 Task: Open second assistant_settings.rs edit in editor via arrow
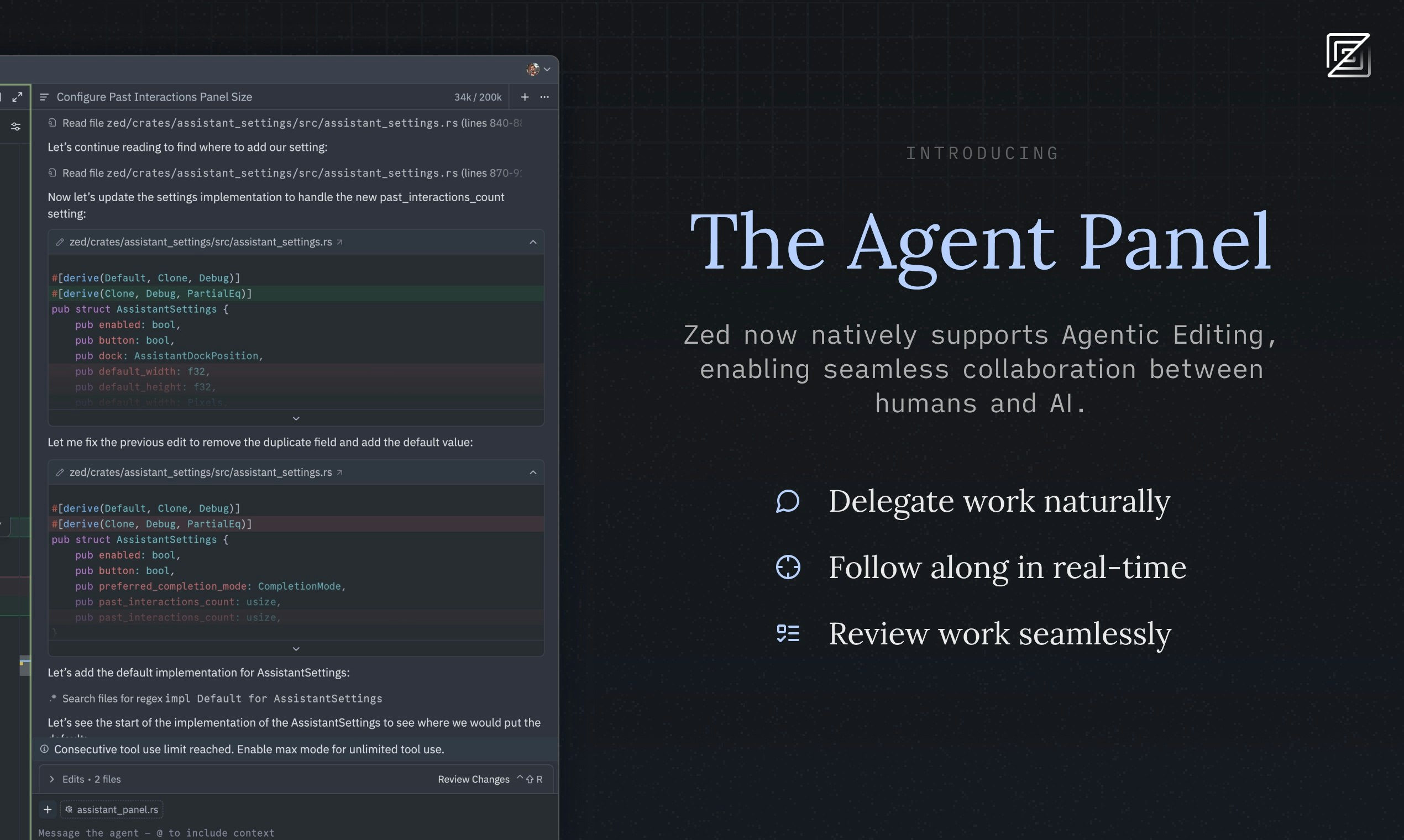pyautogui.click(x=340, y=473)
